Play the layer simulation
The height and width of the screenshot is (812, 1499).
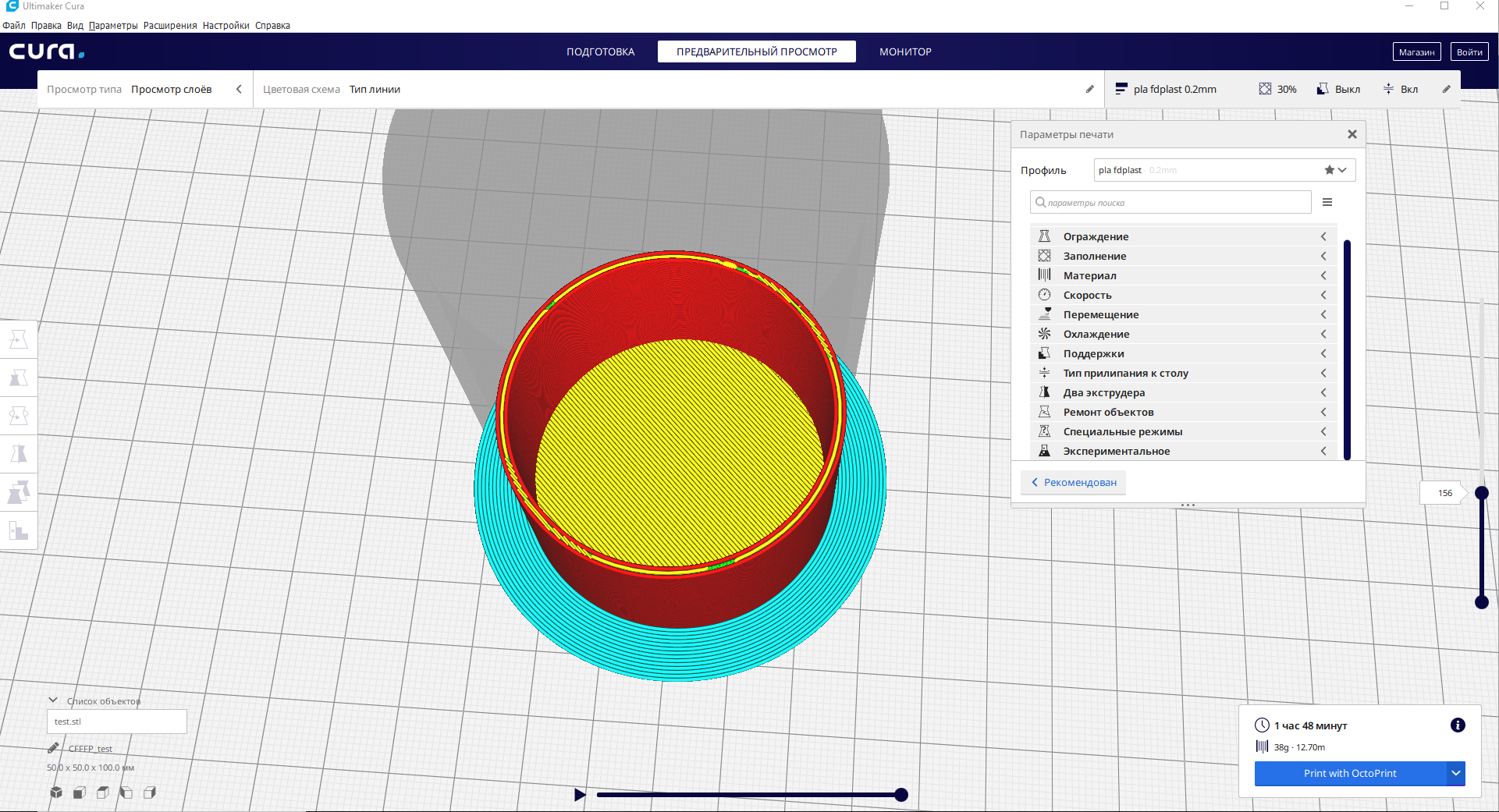point(580,795)
